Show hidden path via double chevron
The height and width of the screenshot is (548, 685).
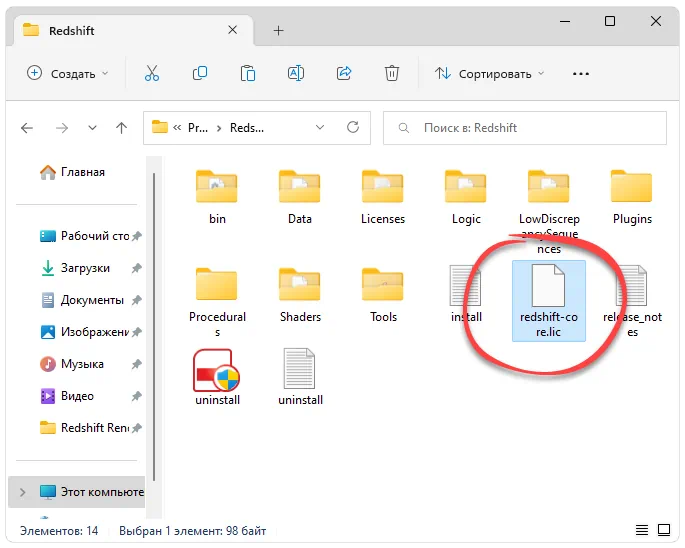[x=177, y=128]
